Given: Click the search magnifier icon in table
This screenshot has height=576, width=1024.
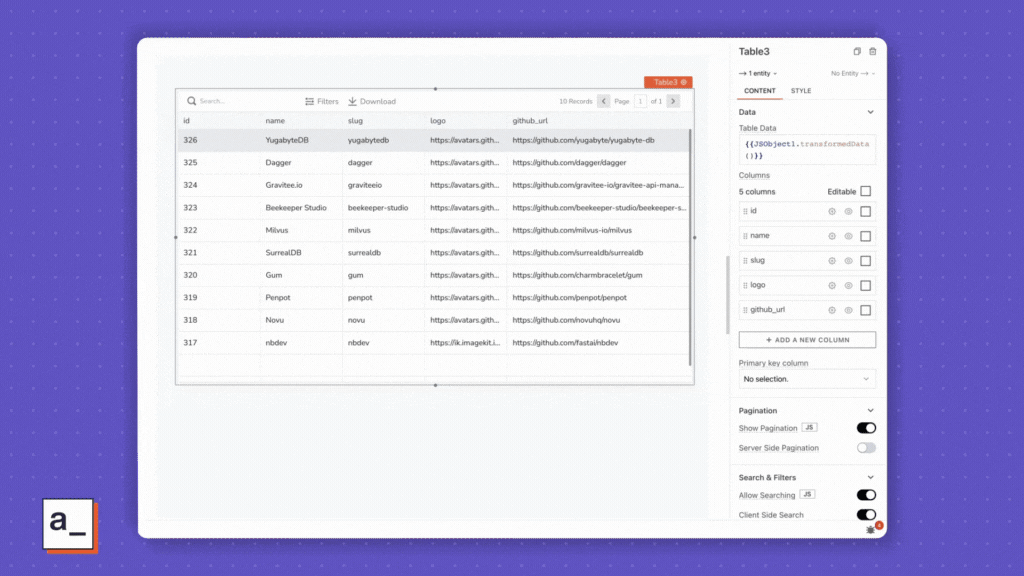Looking at the screenshot, I should (x=191, y=101).
